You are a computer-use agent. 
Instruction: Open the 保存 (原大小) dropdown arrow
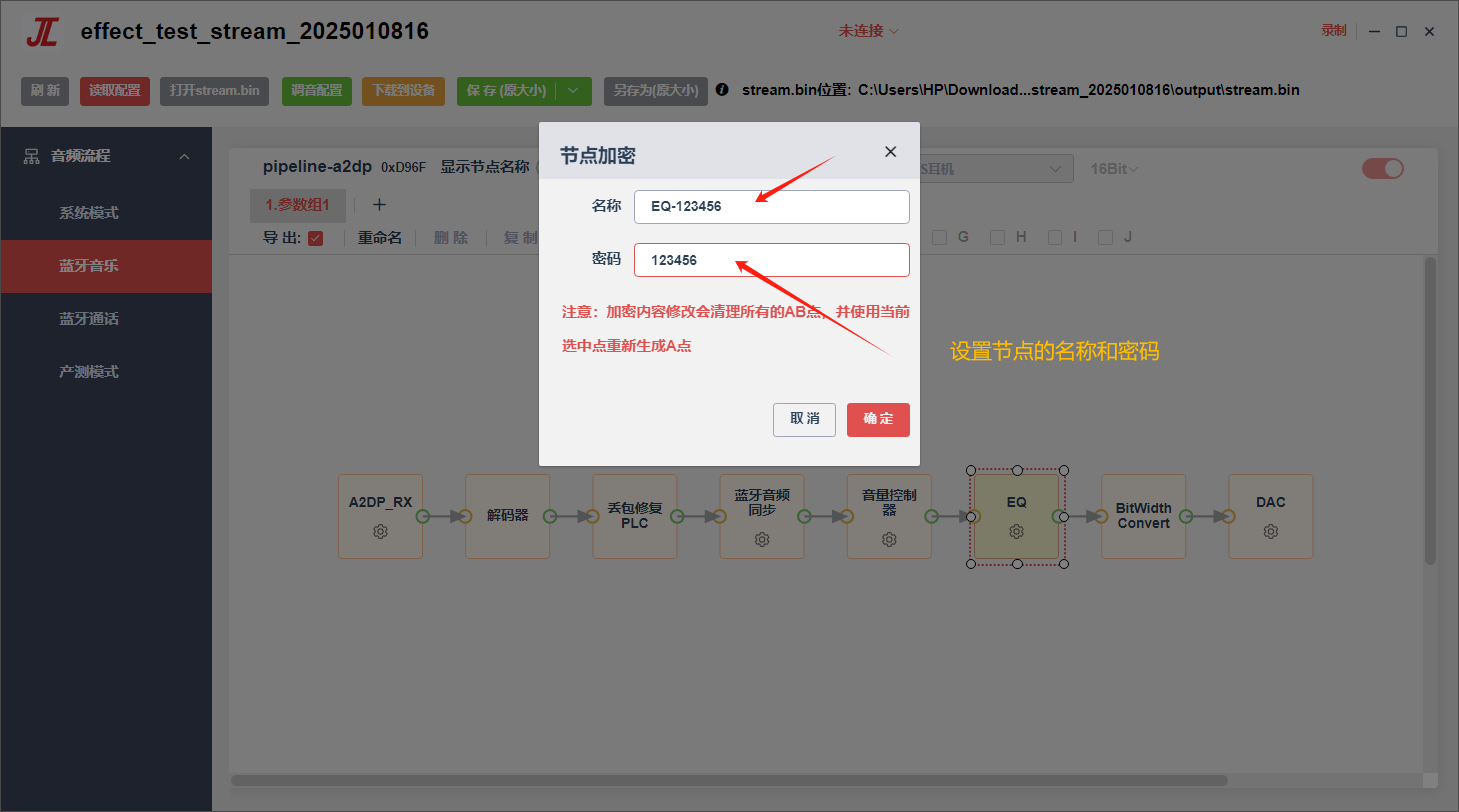coord(573,90)
